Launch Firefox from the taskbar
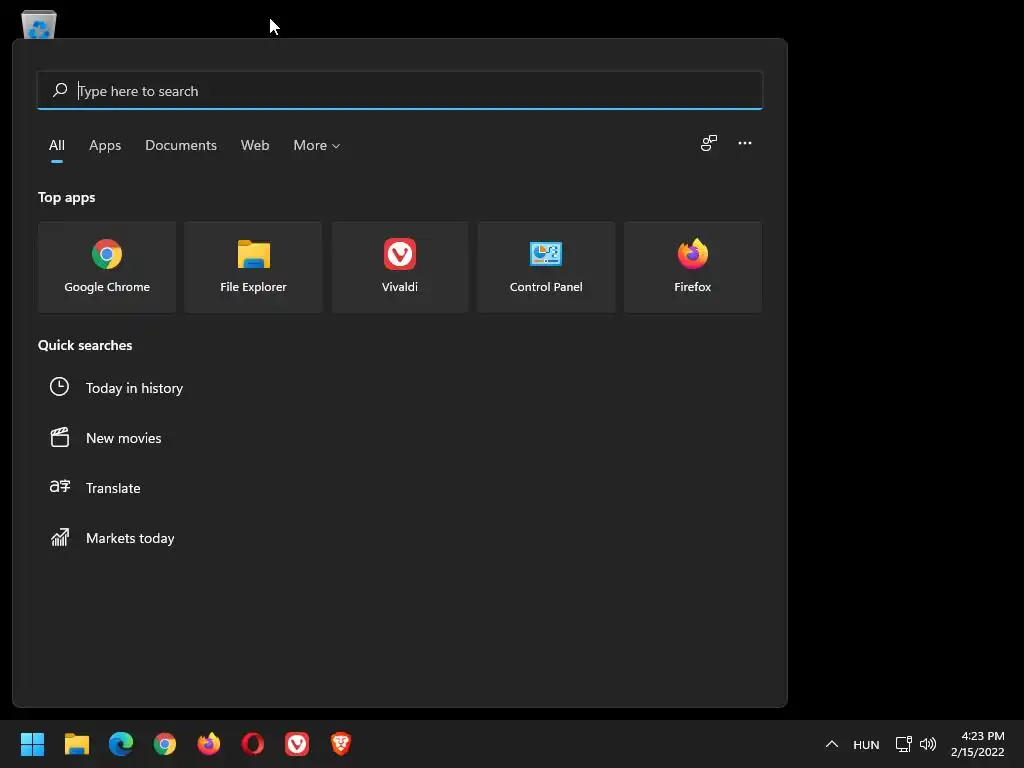 (x=209, y=744)
